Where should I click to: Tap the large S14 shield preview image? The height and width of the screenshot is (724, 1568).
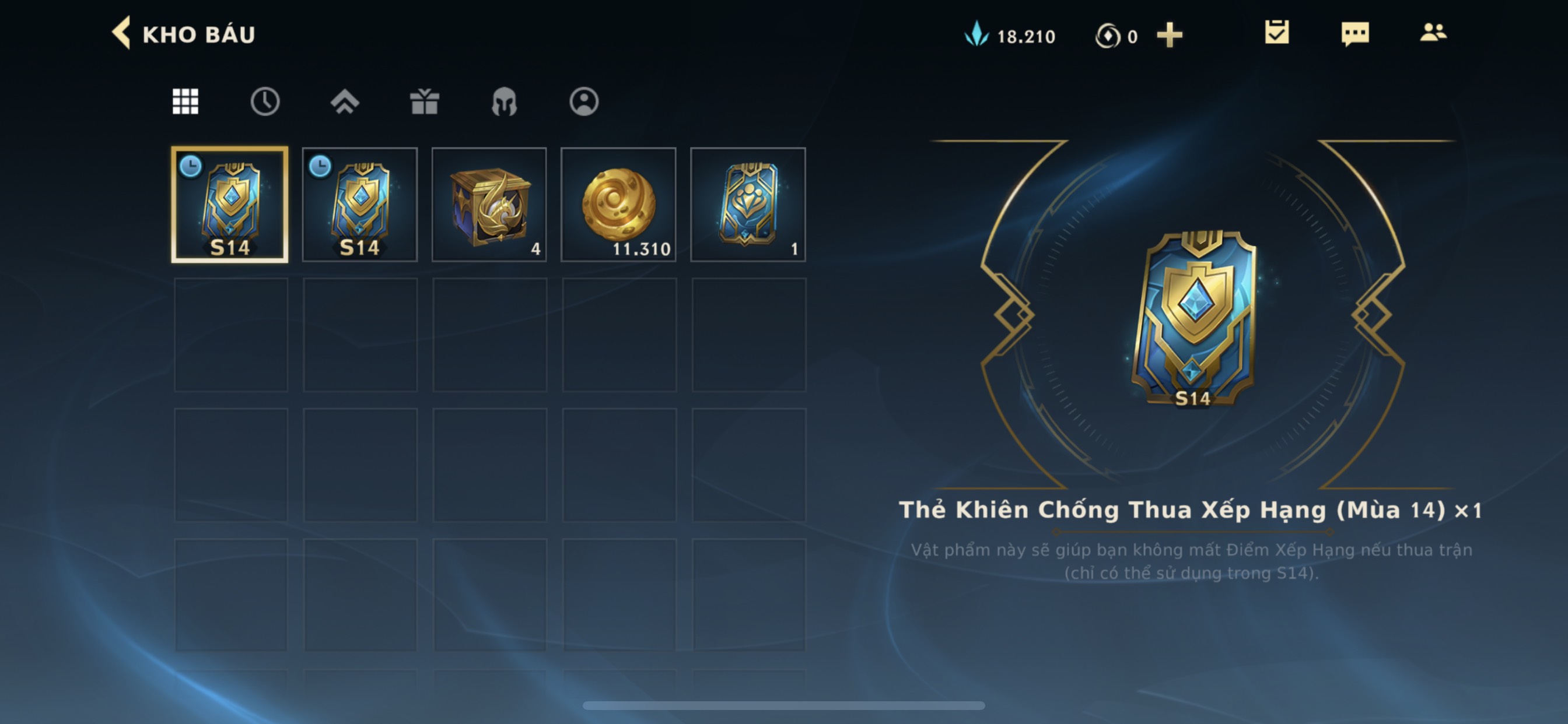1193,318
